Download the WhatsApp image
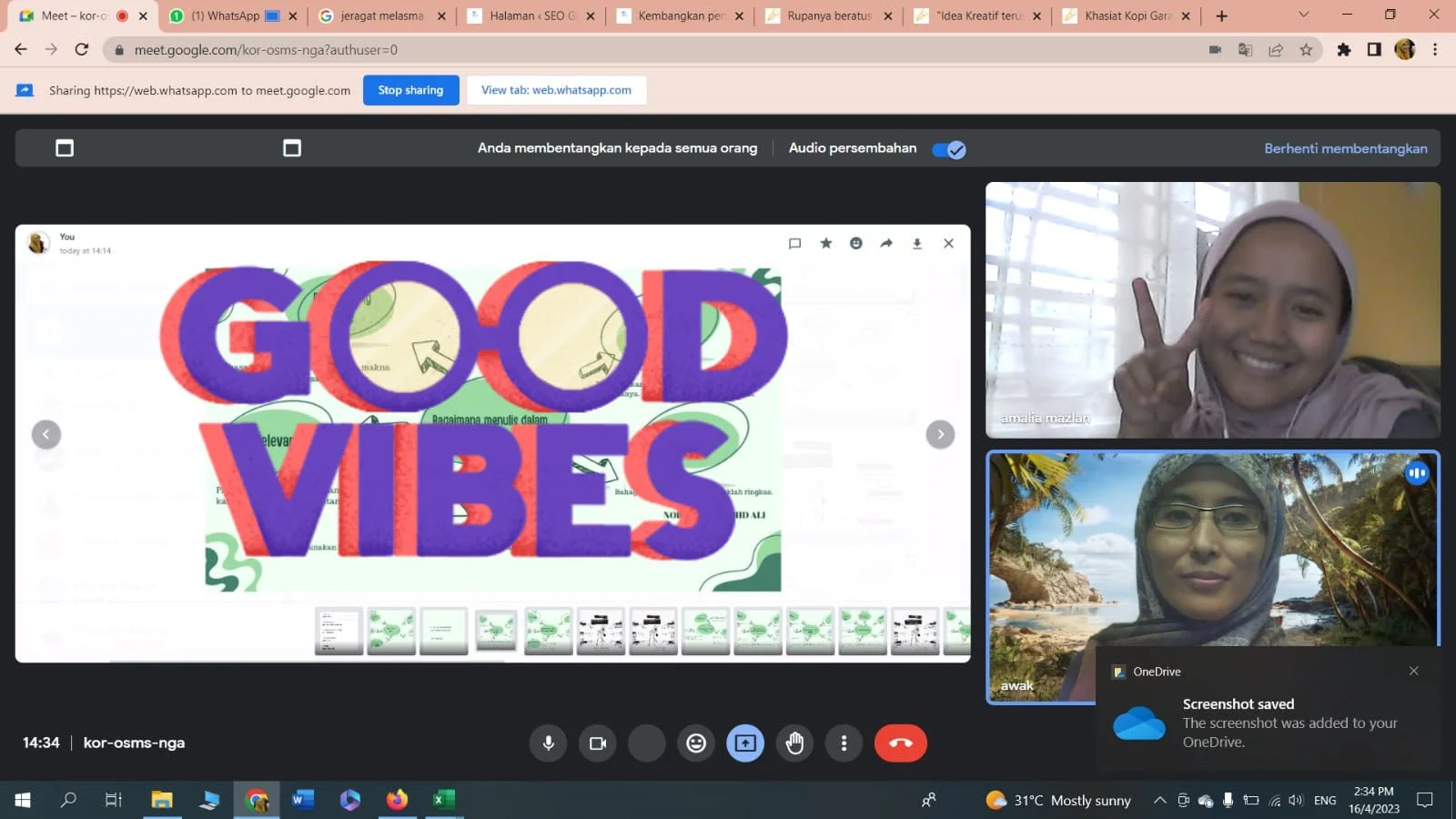 [x=917, y=243]
